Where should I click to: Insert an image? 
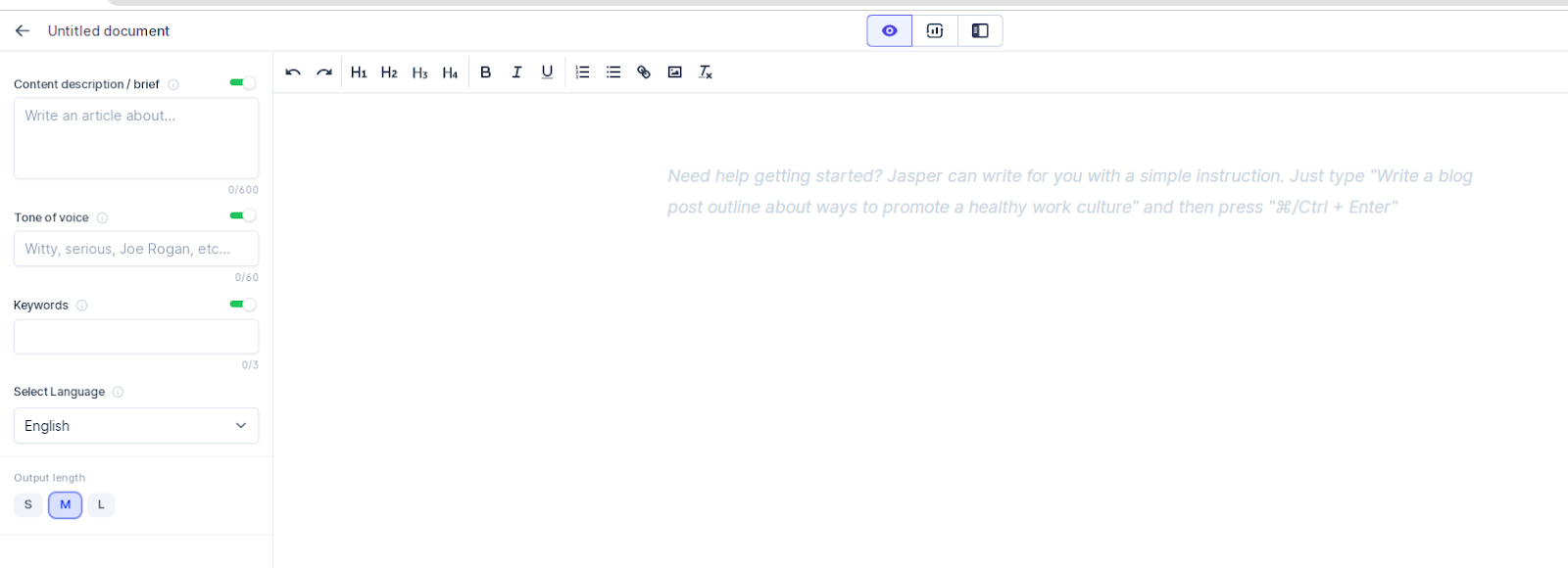(674, 72)
